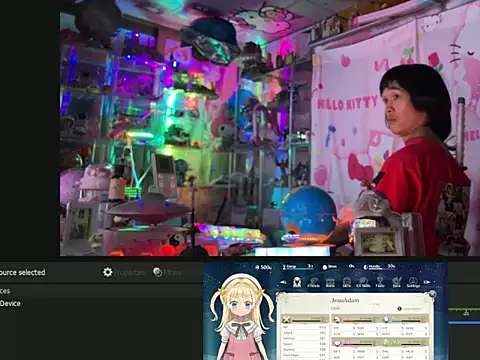Select the Device source in the list

(10, 303)
